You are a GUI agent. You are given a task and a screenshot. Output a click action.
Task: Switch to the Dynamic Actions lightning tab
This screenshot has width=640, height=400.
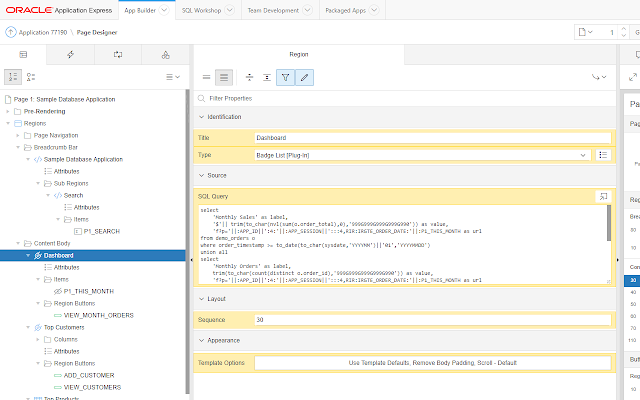coord(71,55)
